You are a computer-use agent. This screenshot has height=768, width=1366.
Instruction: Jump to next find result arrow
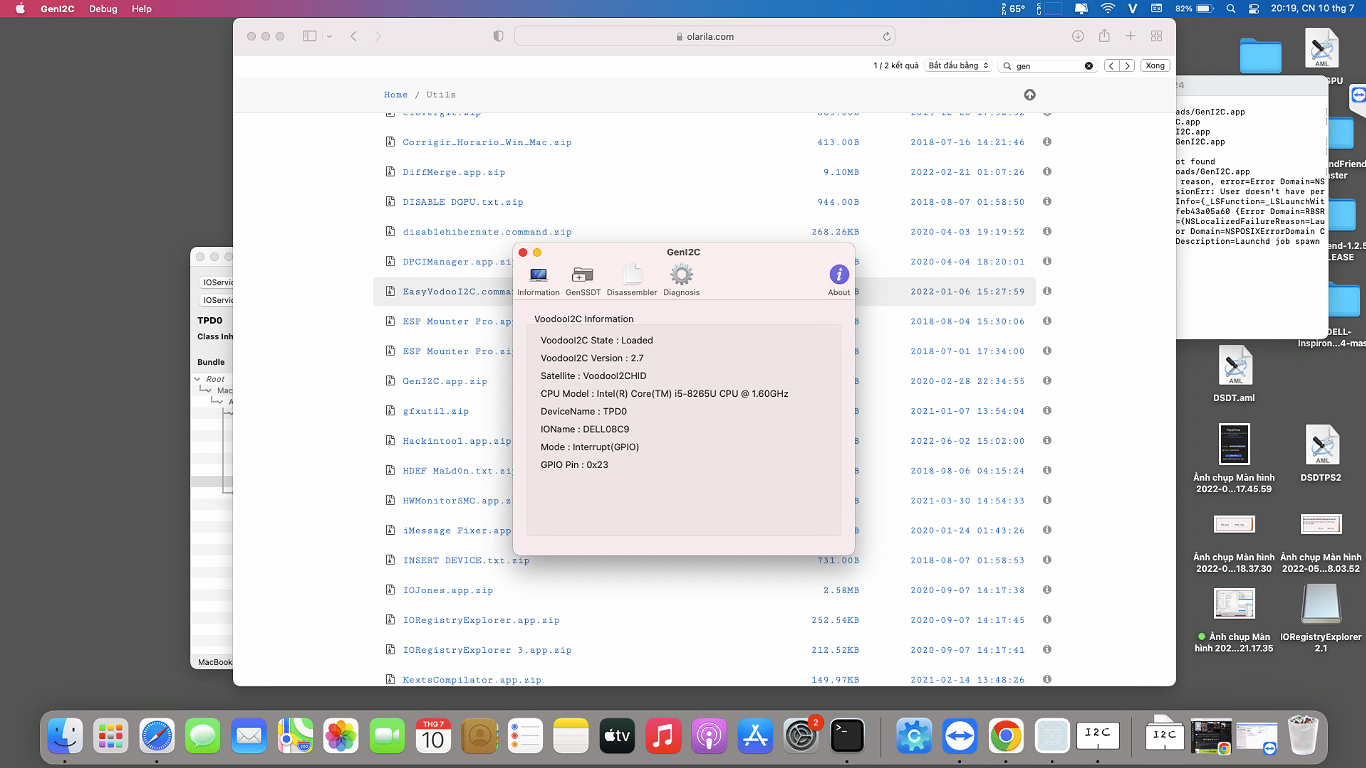click(1127, 66)
